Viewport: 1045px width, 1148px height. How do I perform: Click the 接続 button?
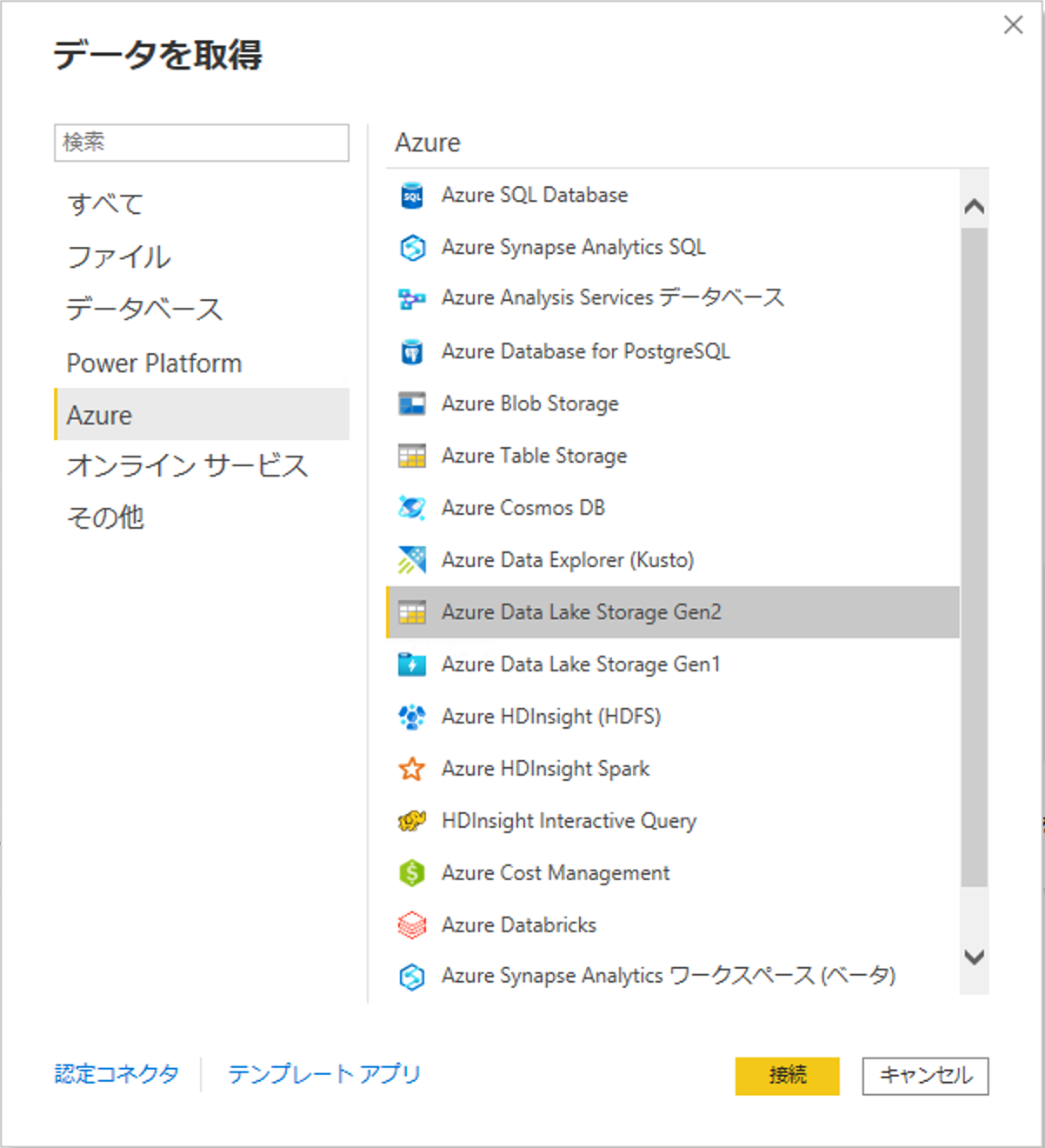[x=787, y=1075]
